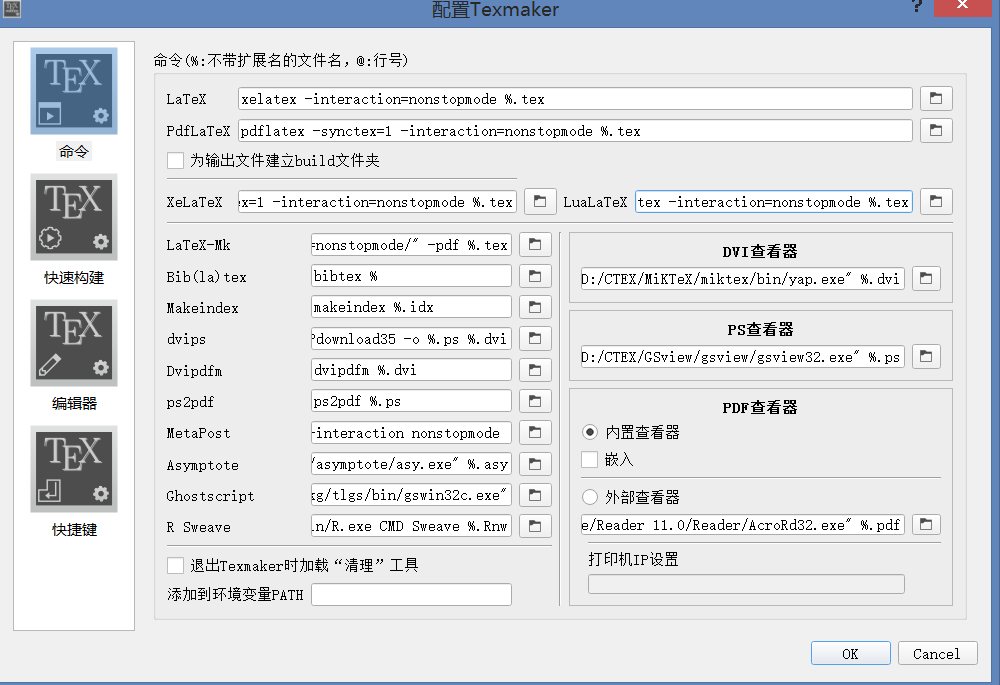The width and height of the screenshot is (1000, 685).
Task: Edit the LuaLaTeX command field
Action: click(x=774, y=202)
